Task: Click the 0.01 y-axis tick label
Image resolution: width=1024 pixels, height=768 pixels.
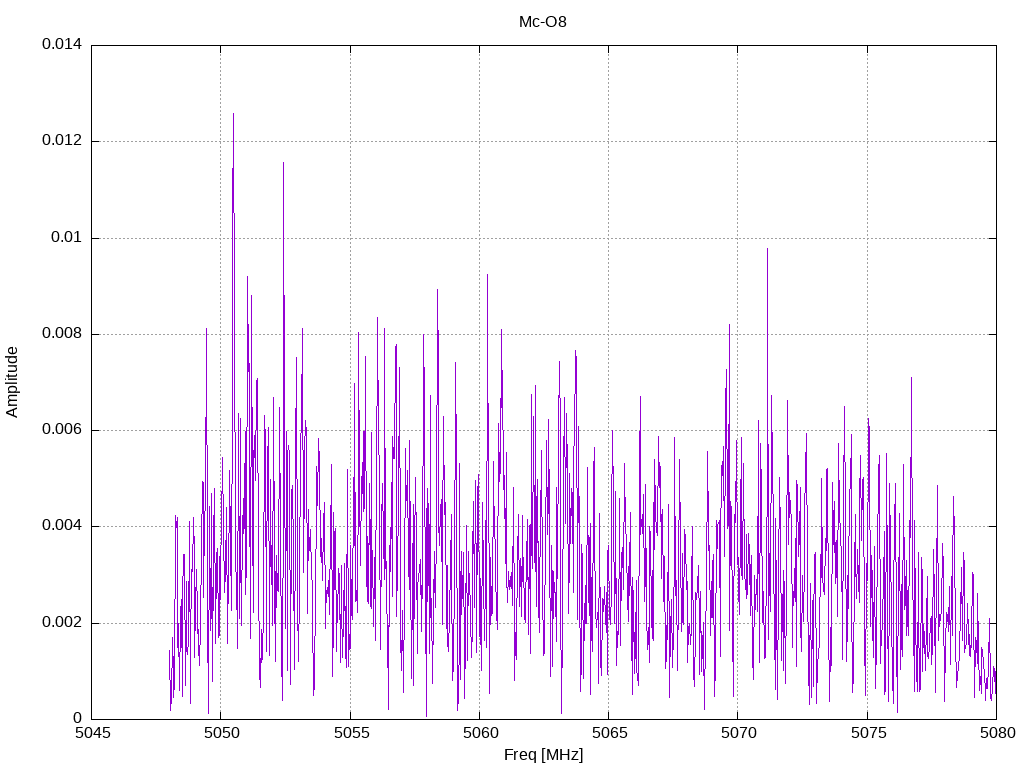Action: coord(66,238)
